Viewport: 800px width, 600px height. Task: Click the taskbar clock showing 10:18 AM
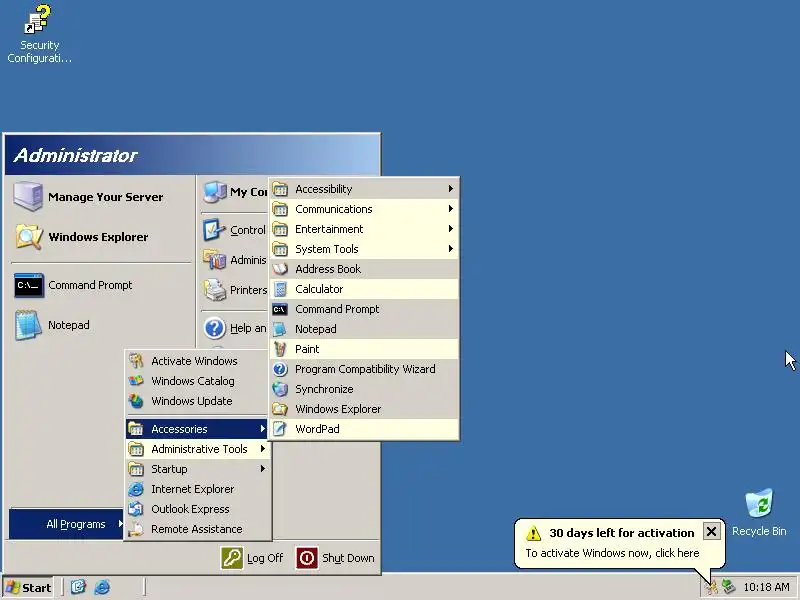766,587
